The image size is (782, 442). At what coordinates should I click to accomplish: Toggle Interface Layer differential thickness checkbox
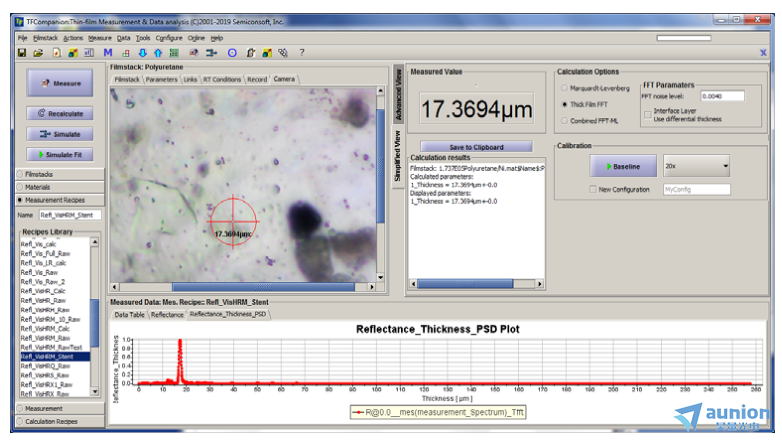pyautogui.click(x=648, y=115)
